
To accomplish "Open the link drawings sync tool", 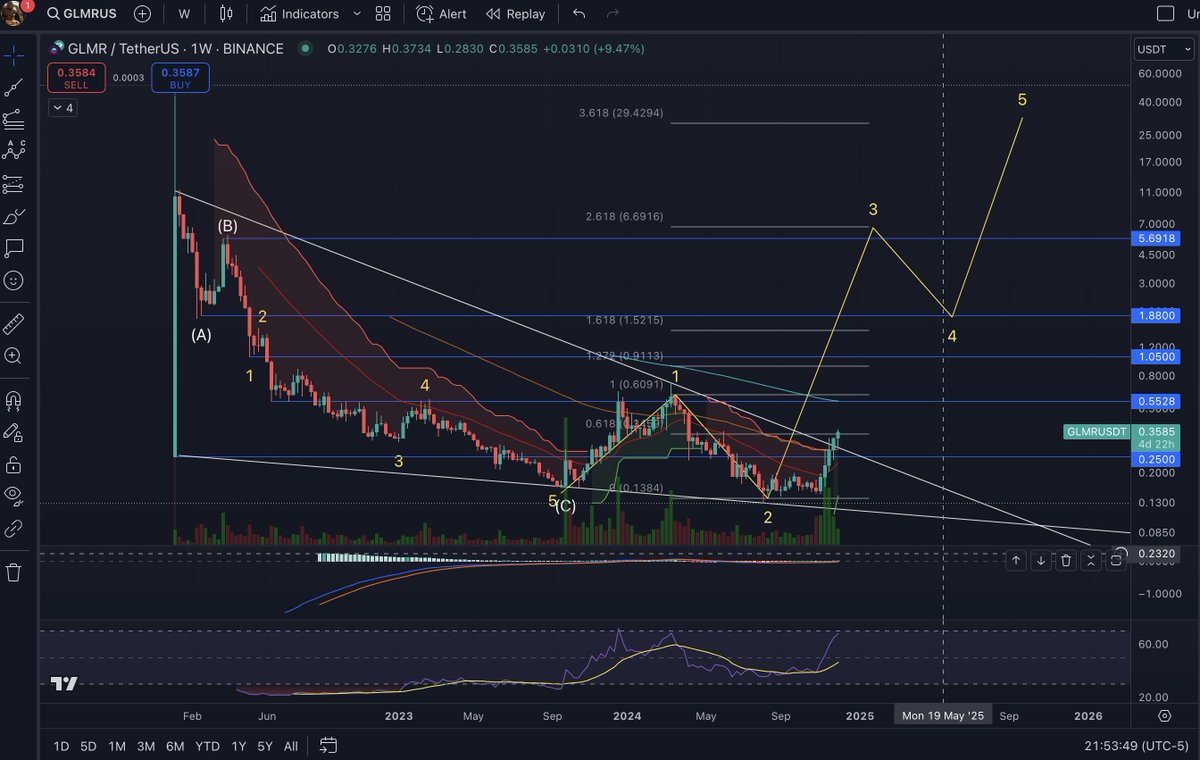I will (13, 527).
